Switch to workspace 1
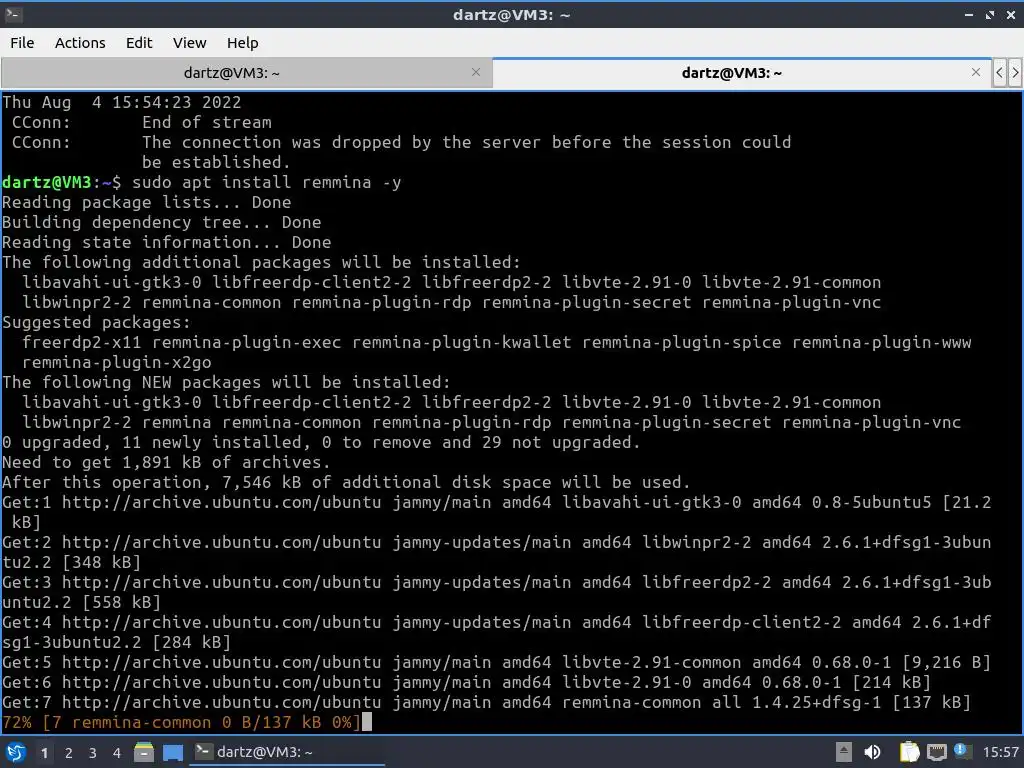1024x768 pixels. 44,753
